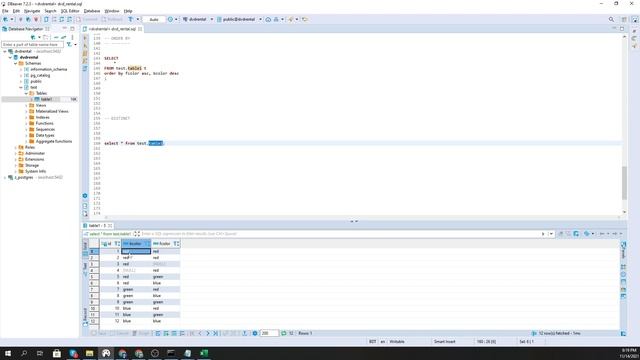Open the Edit menu
The width and height of the screenshot is (640, 360).
point(16,11)
